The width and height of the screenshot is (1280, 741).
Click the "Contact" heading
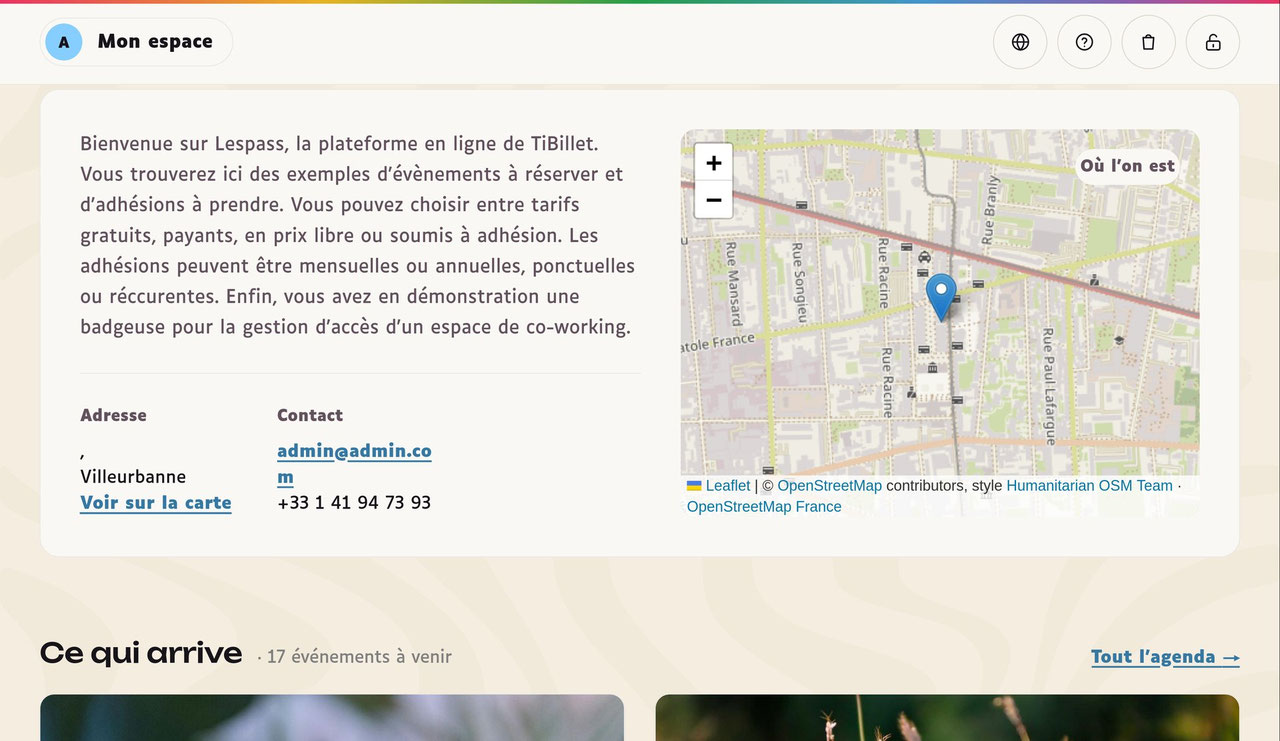point(310,415)
